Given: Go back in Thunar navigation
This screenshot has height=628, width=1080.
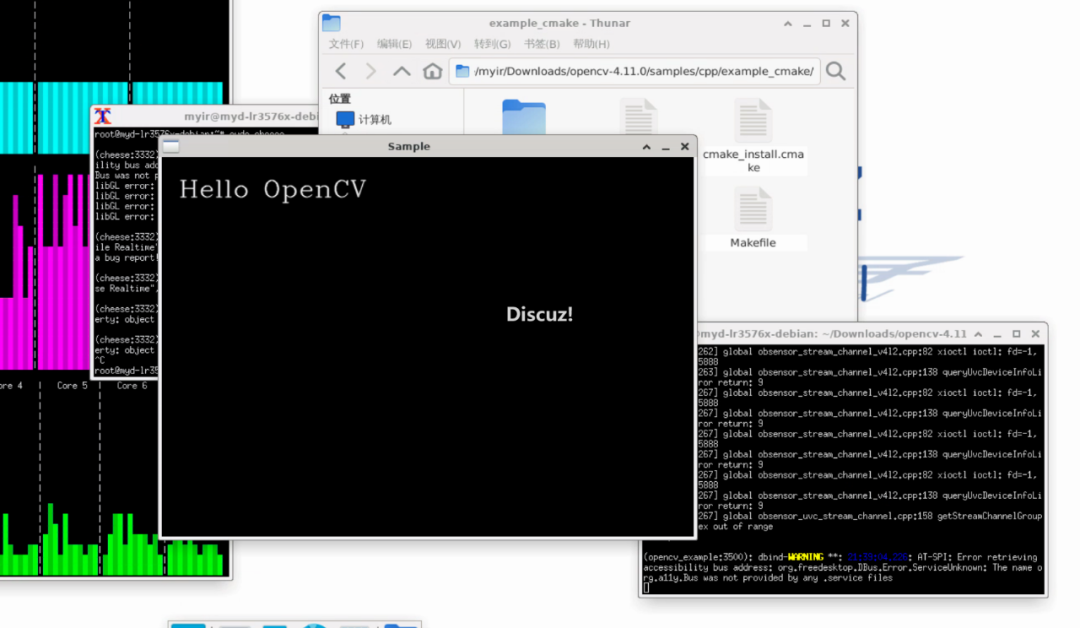Looking at the screenshot, I should 341,71.
